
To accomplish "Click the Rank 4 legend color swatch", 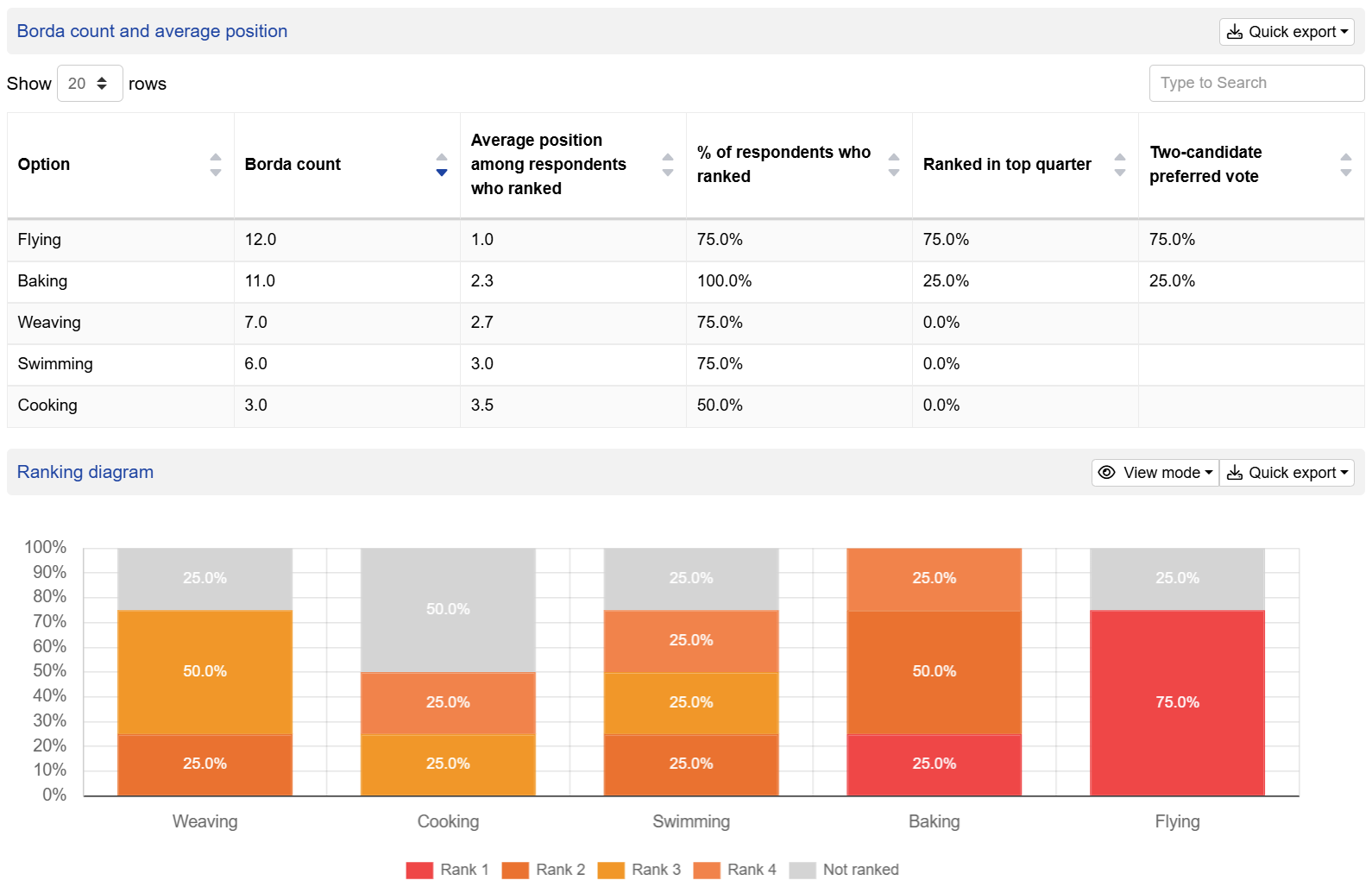I will 707,870.
